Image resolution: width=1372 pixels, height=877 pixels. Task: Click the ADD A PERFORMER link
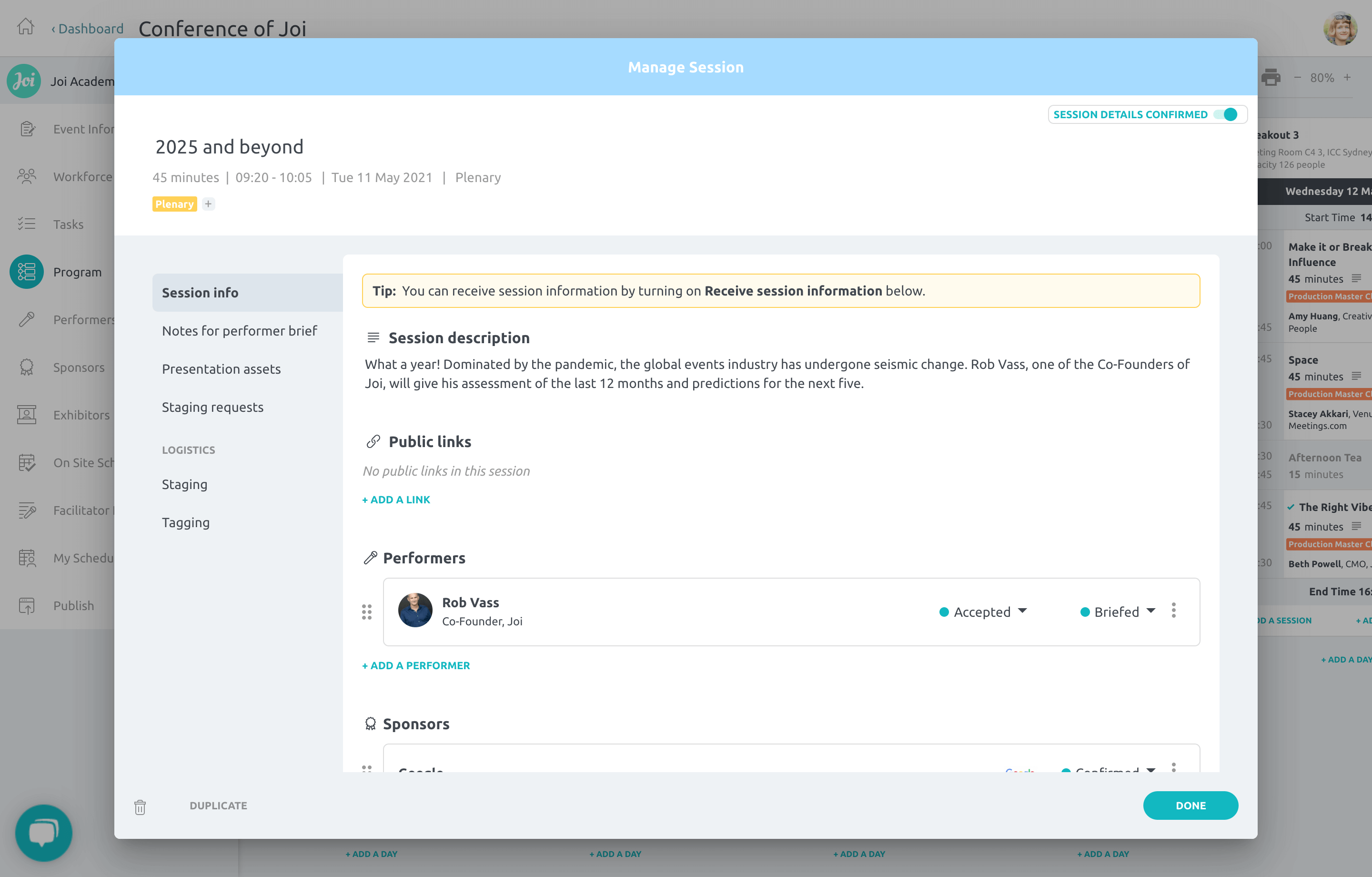coord(416,665)
